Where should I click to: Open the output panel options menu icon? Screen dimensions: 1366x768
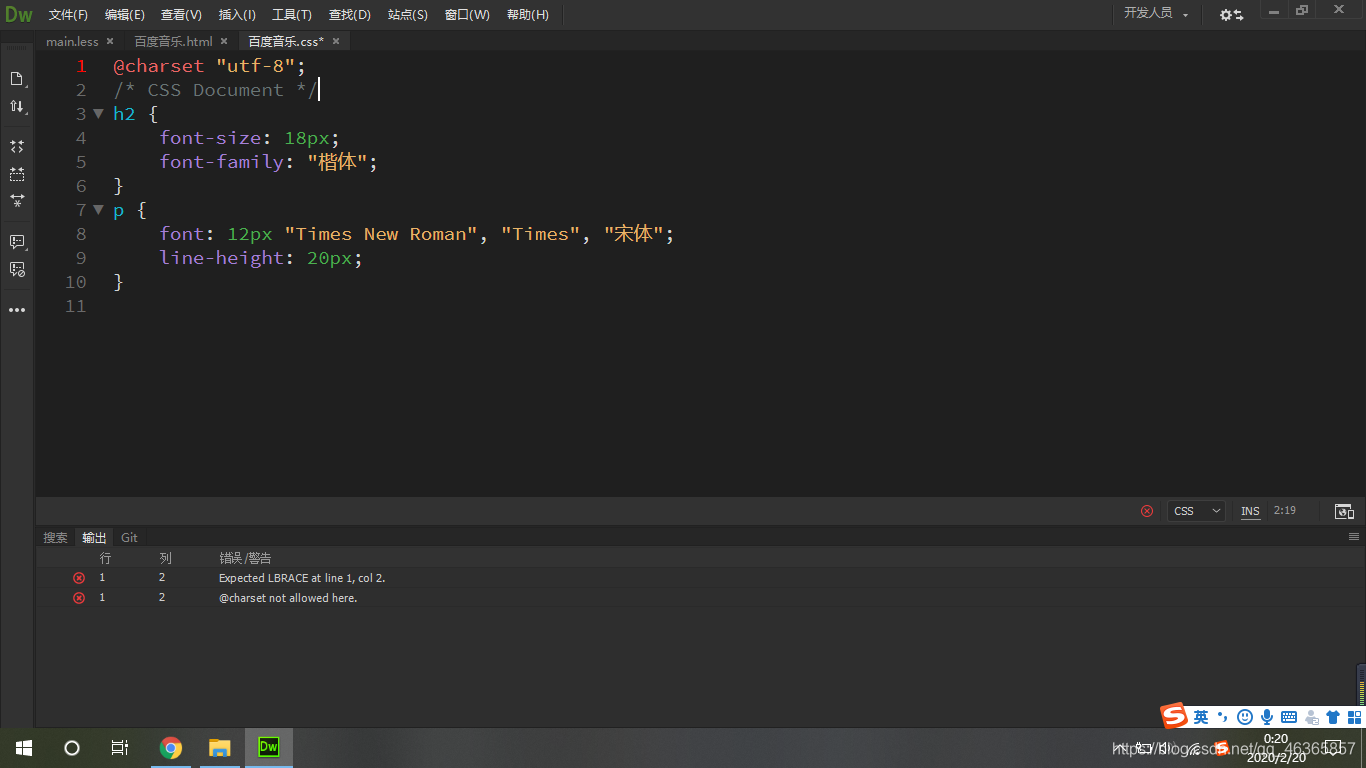coord(1354,537)
